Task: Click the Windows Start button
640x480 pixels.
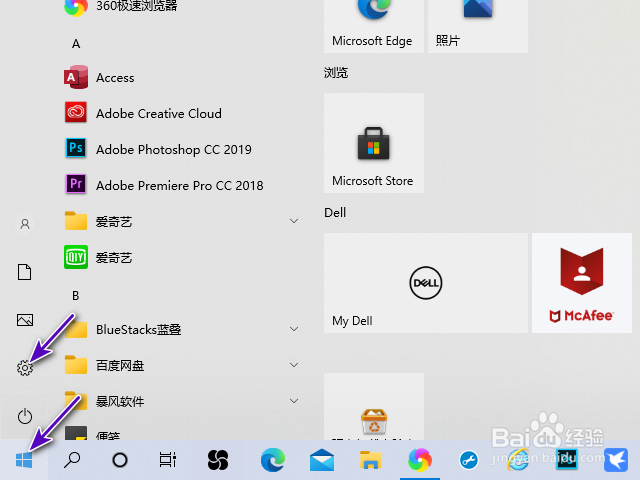Action: pos(24,460)
